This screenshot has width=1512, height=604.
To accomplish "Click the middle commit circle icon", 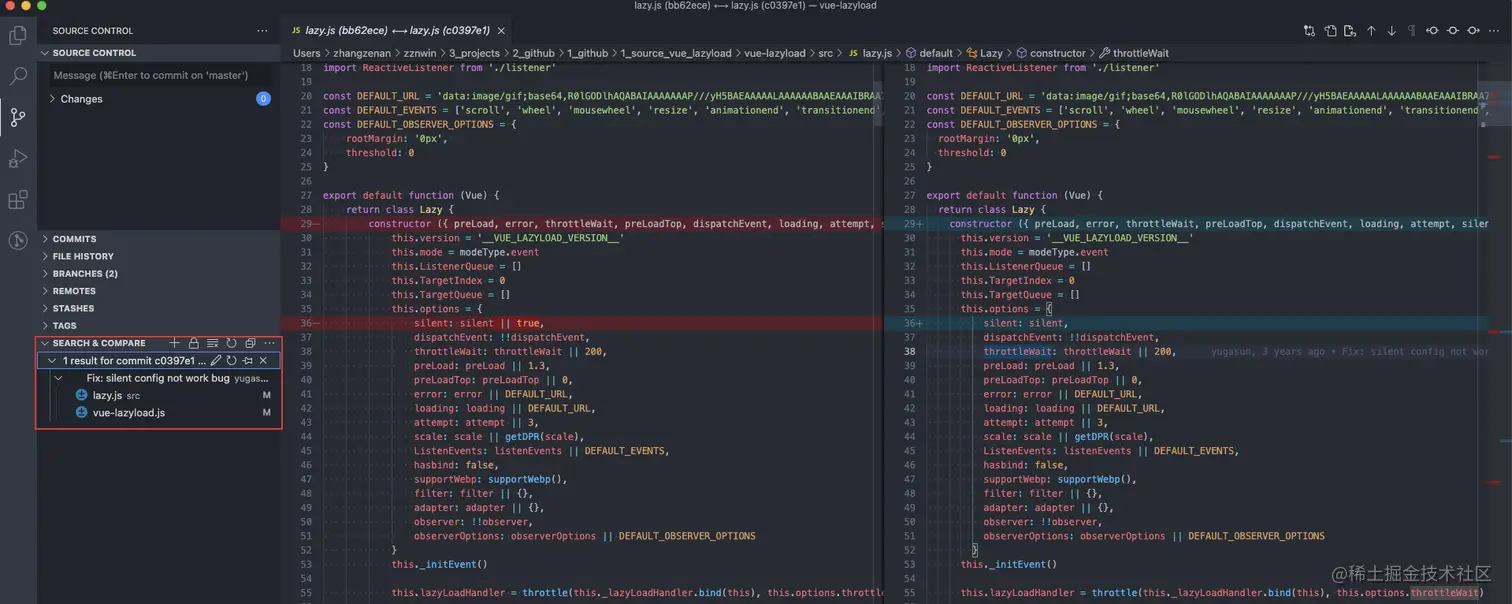I will (1453, 31).
